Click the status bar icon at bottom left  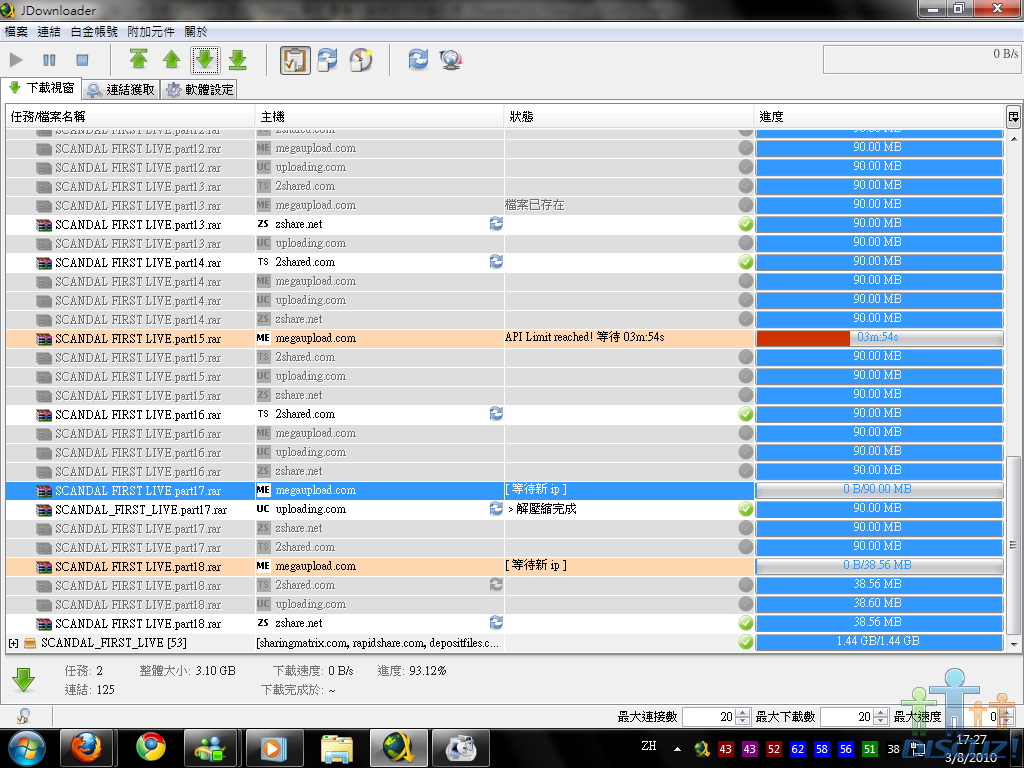(24, 716)
